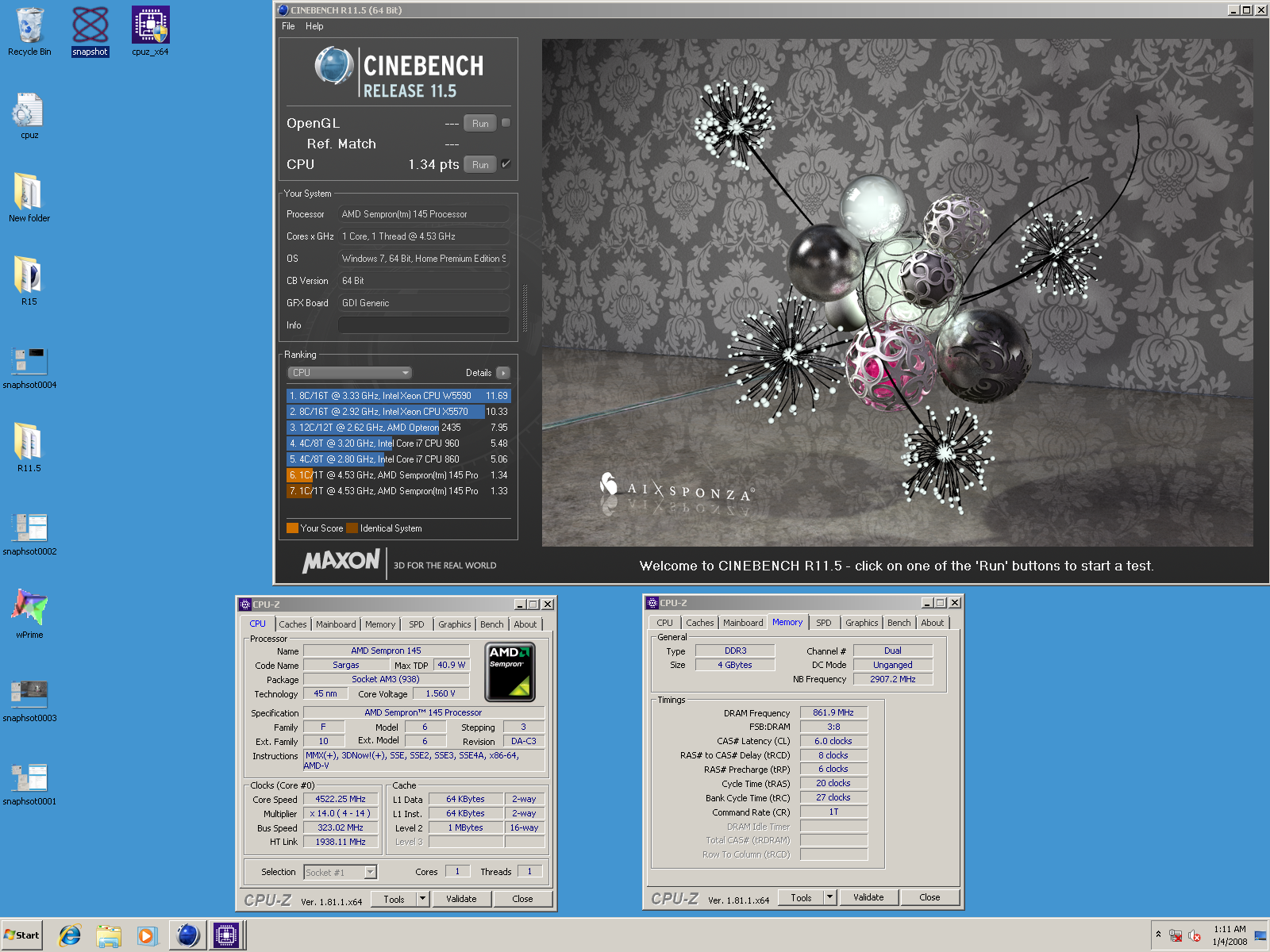This screenshot has height=952, width=1270.
Task: Click the Info input field in Cinebench
Action: (x=424, y=325)
